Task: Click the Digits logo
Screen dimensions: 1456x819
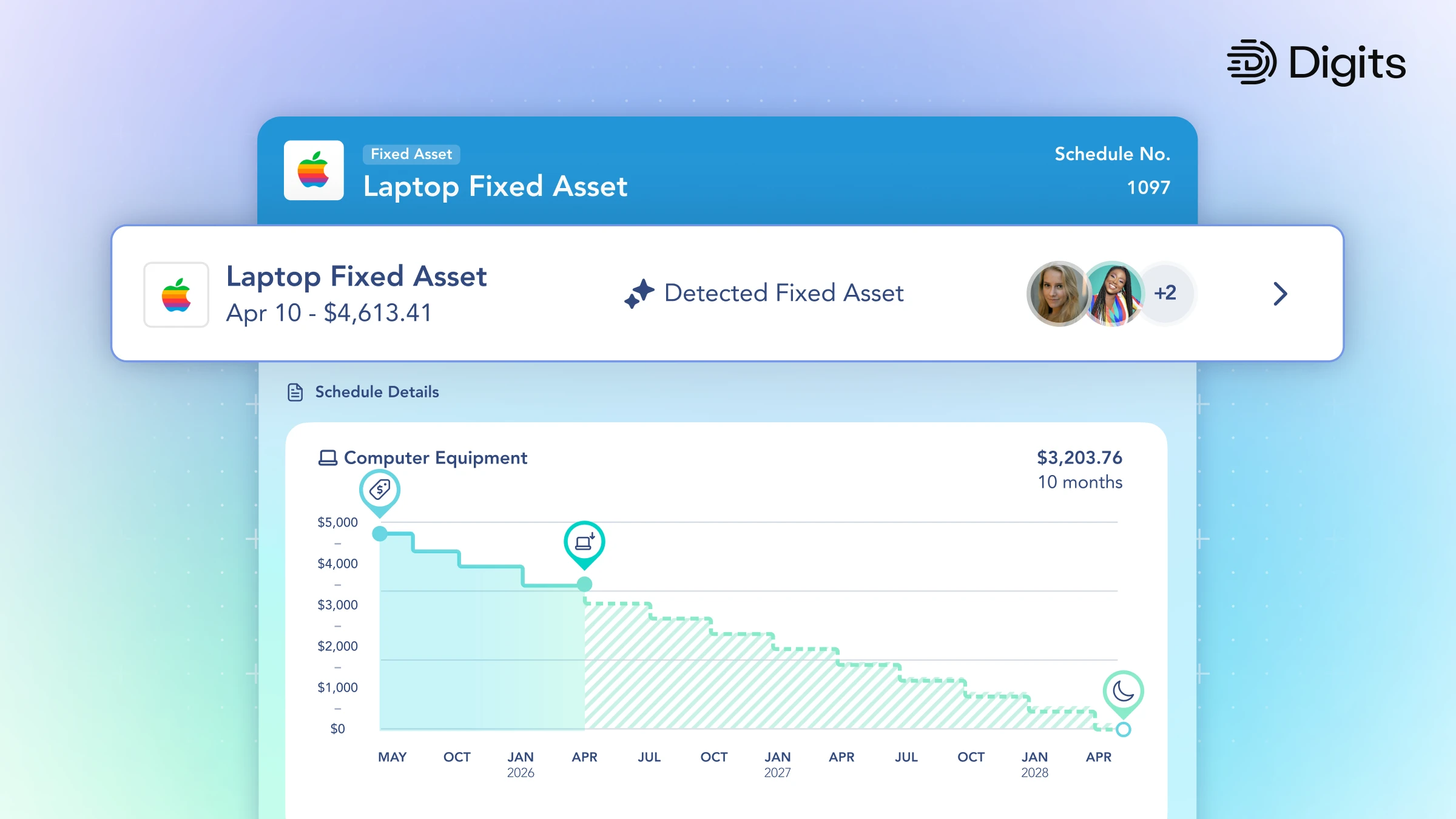Action: 1316,62
